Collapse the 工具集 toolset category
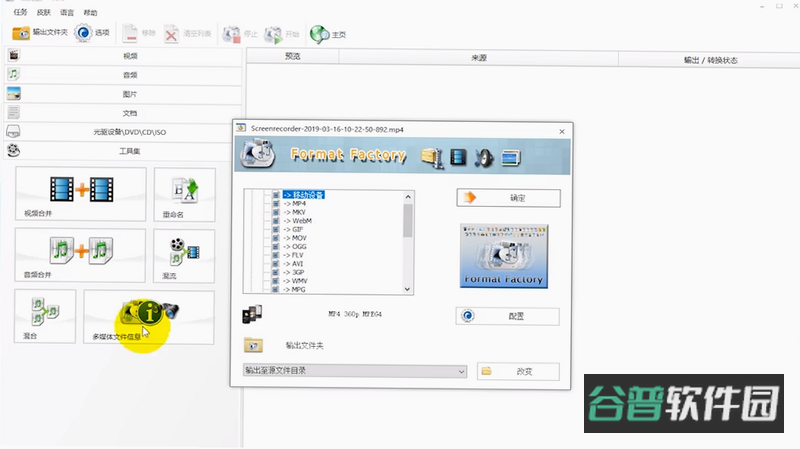 tap(123, 151)
